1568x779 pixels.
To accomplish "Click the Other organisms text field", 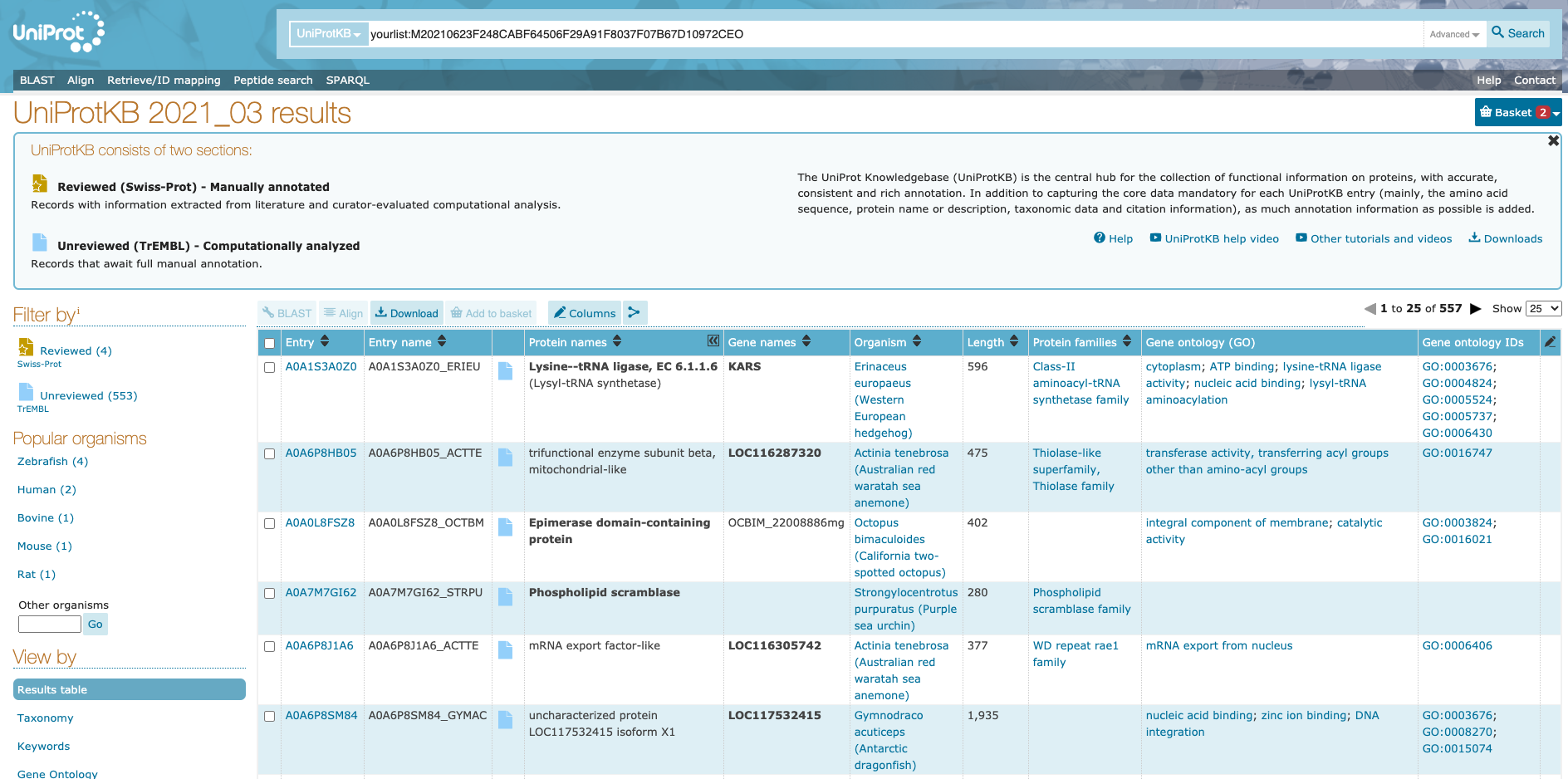I will (50, 625).
